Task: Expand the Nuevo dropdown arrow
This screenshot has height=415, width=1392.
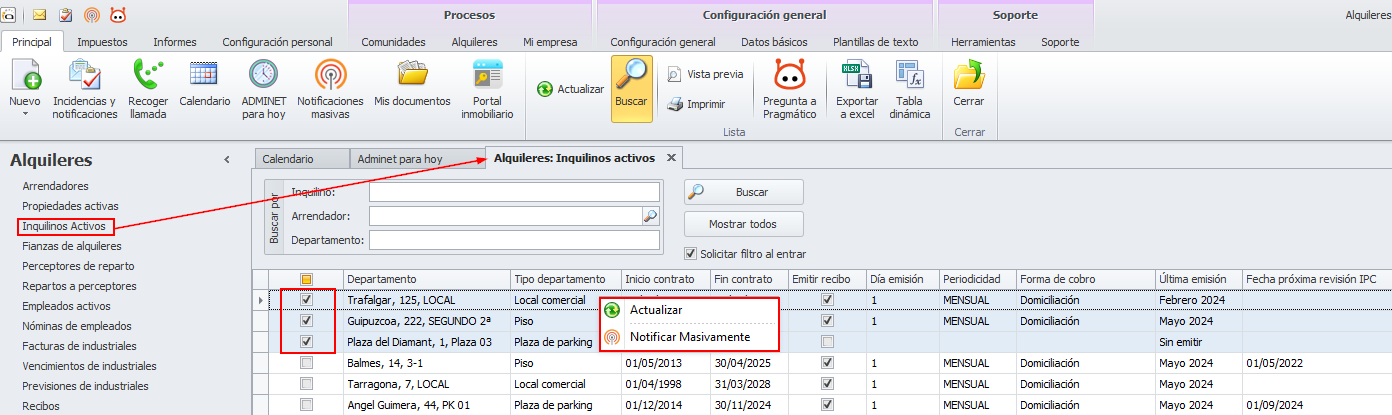Action: point(25,114)
